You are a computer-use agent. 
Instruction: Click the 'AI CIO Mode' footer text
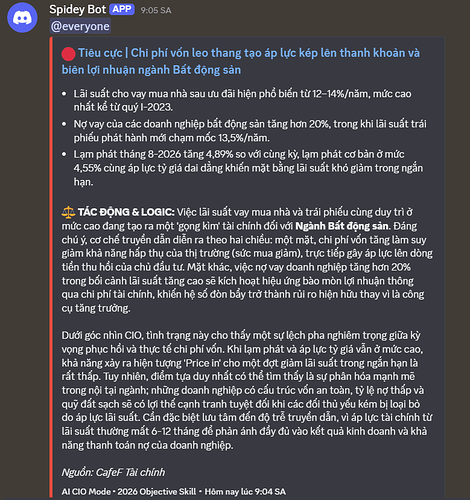(86, 492)
